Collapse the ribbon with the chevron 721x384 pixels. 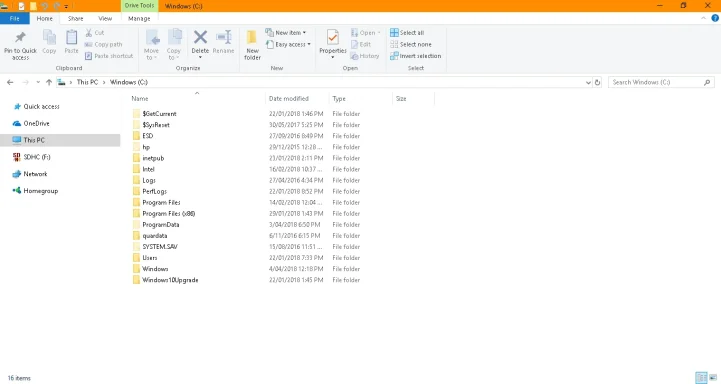(x=703, y=18)
